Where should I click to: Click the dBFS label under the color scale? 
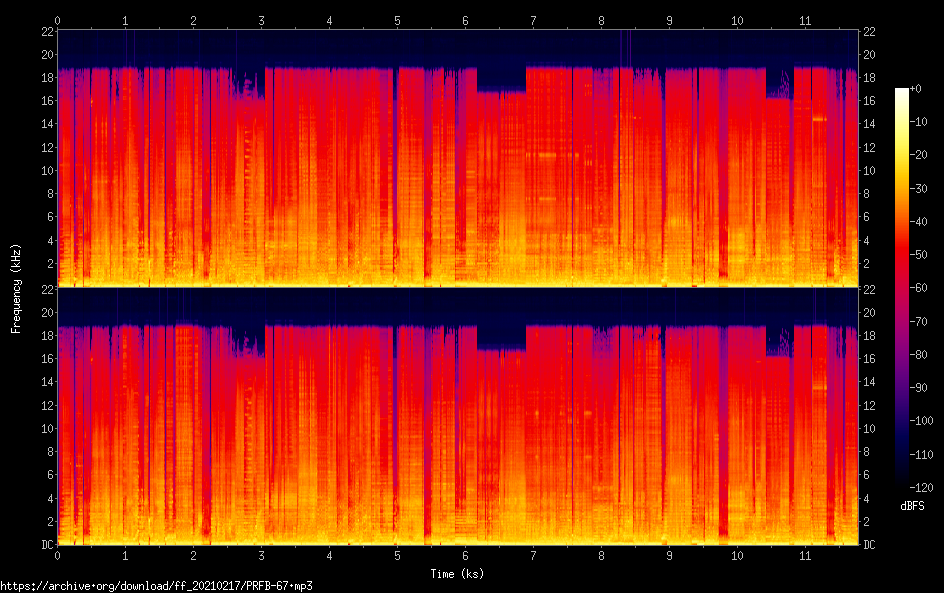click(x=912, y=506)
